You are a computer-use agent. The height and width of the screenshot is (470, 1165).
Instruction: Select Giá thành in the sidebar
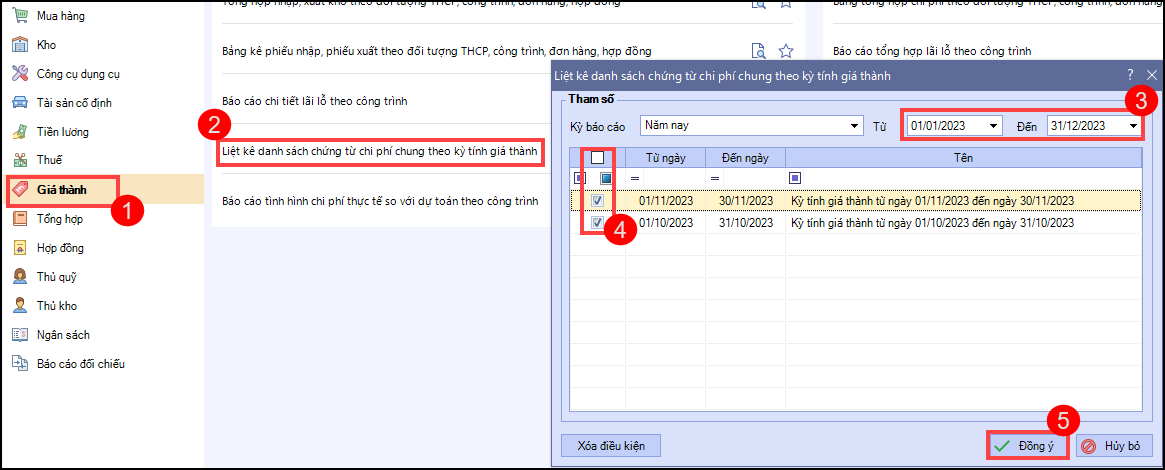[60, 189]
